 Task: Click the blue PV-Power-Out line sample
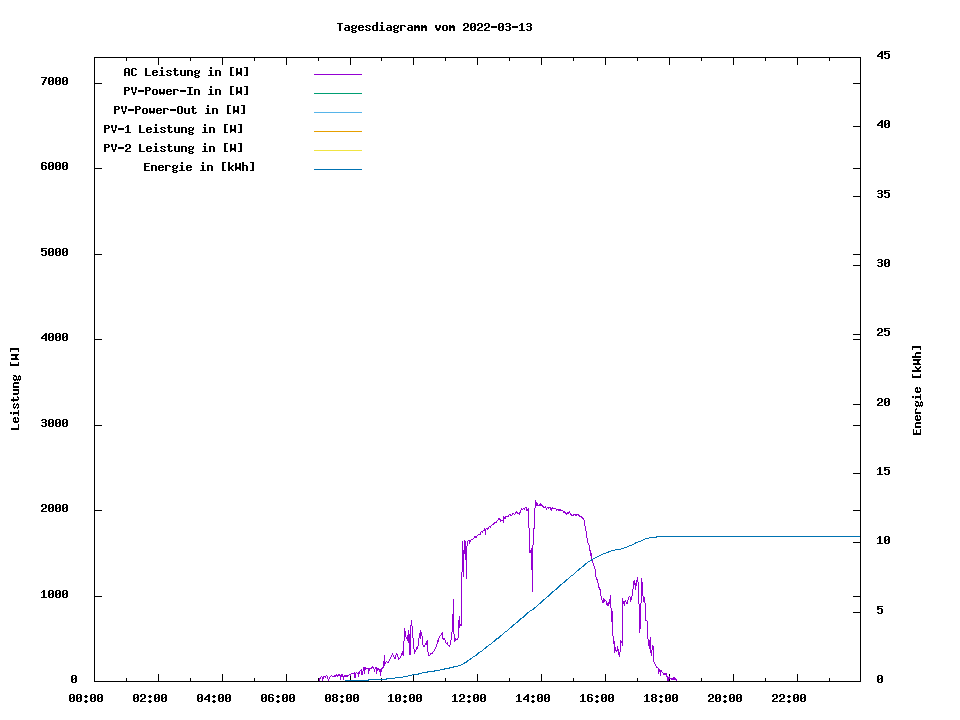click(337, 112)
